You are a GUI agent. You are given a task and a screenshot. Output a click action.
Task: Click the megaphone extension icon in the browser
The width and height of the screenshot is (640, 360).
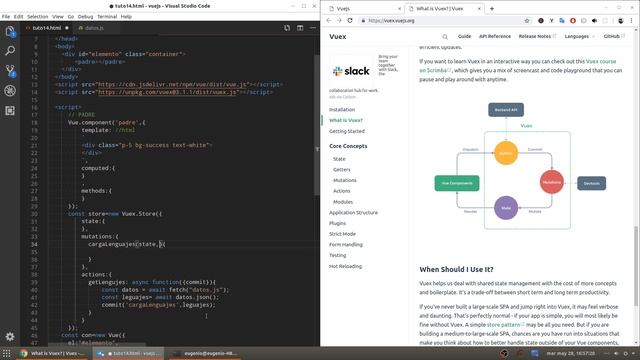(594, 20)
